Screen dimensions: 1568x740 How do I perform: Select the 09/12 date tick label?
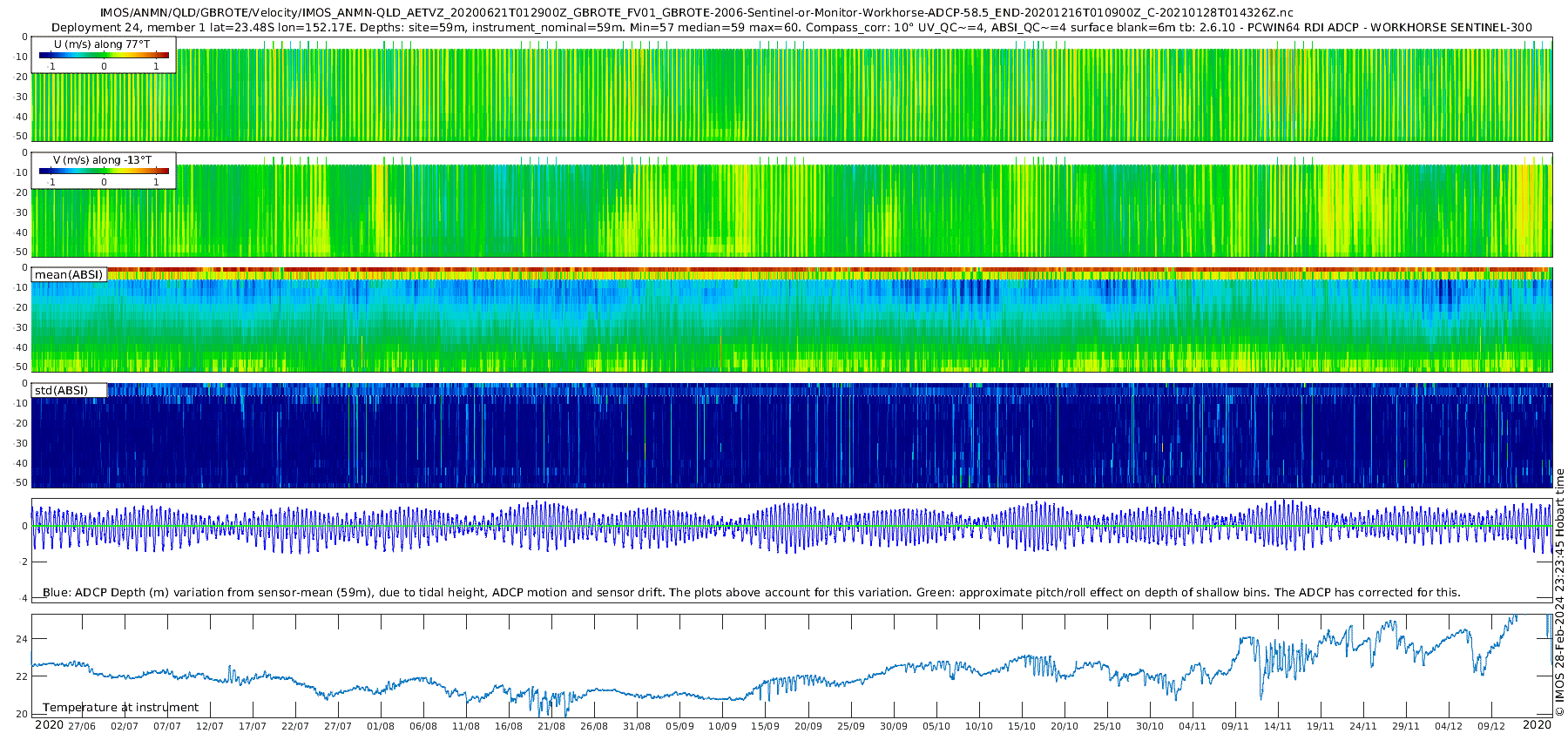(1491, 726)
